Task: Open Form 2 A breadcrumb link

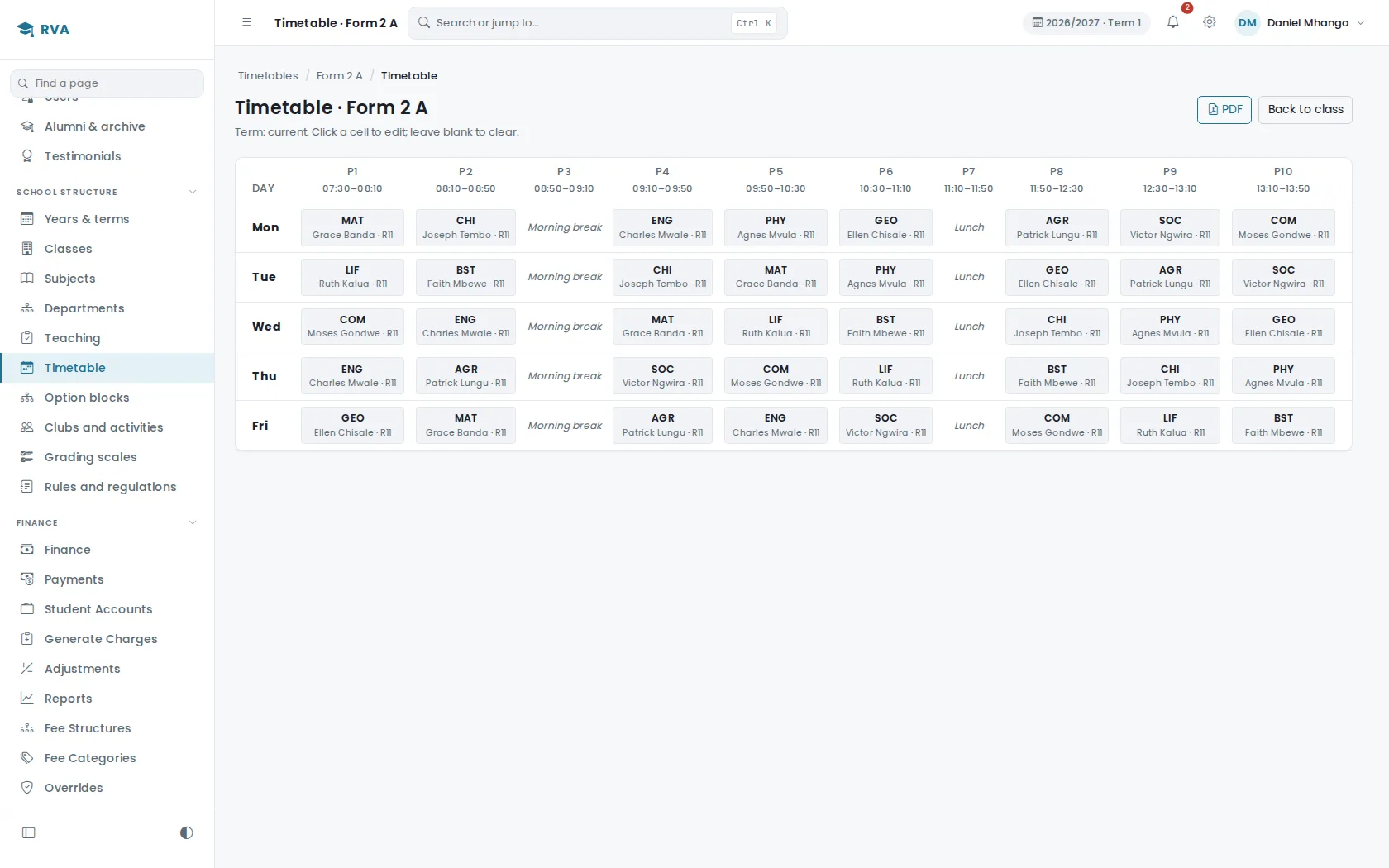Action: pyautogui.click(x=340, y=75)
